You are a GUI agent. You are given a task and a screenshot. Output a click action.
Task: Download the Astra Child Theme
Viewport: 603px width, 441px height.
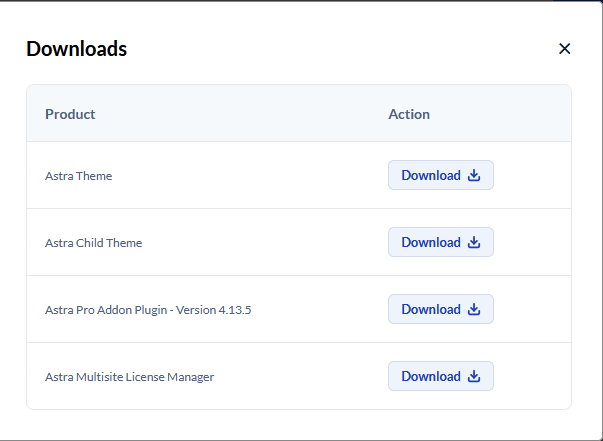tap(441, 242)
